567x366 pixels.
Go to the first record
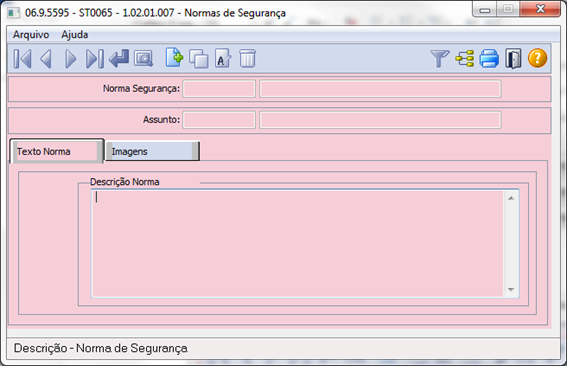click(22, 59)
